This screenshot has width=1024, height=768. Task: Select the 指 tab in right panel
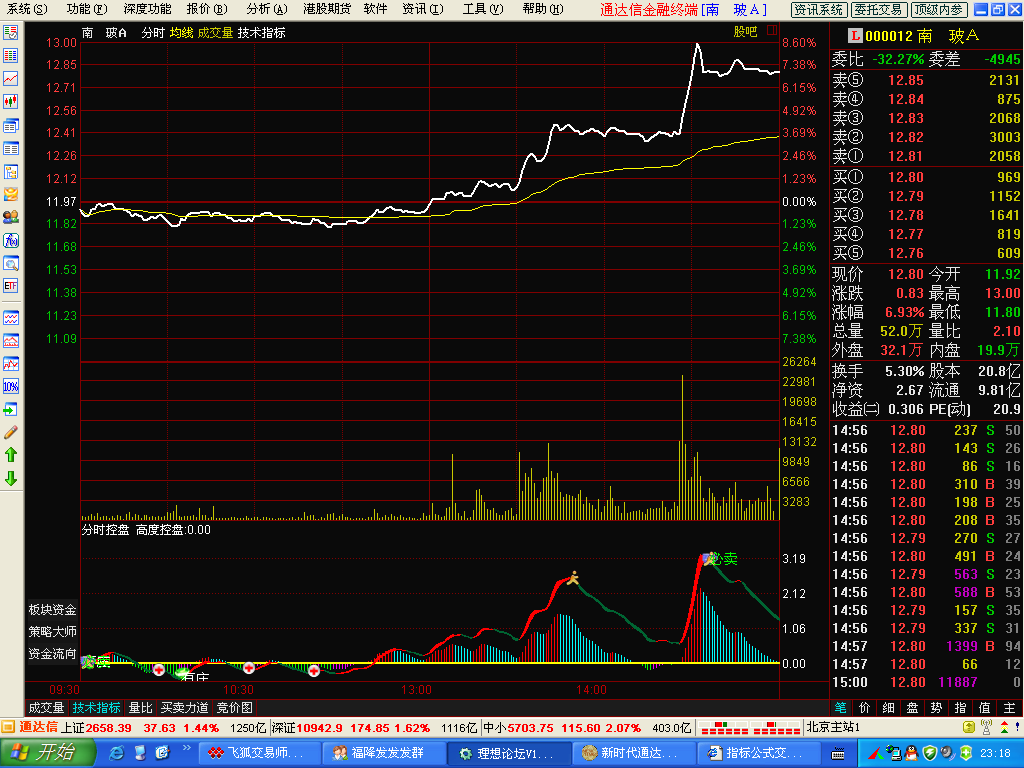coord(961,708)
